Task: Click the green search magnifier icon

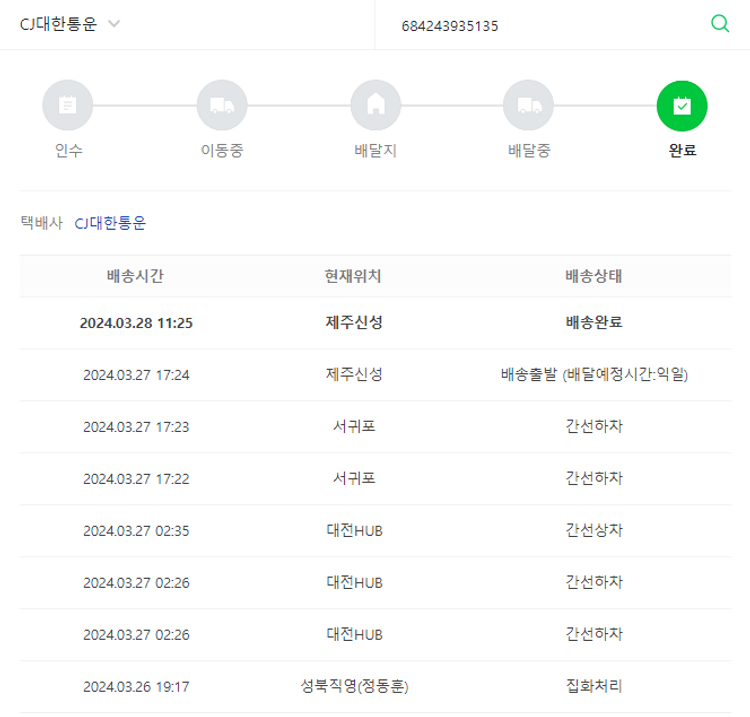Action: [x=719, y=24]
